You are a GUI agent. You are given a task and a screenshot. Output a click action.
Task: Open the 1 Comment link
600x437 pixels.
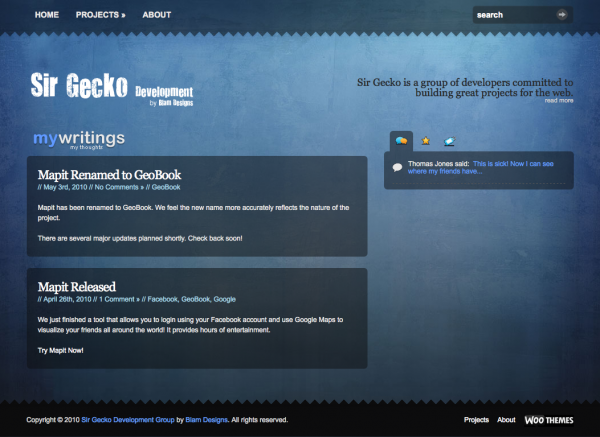coord(118,299)
